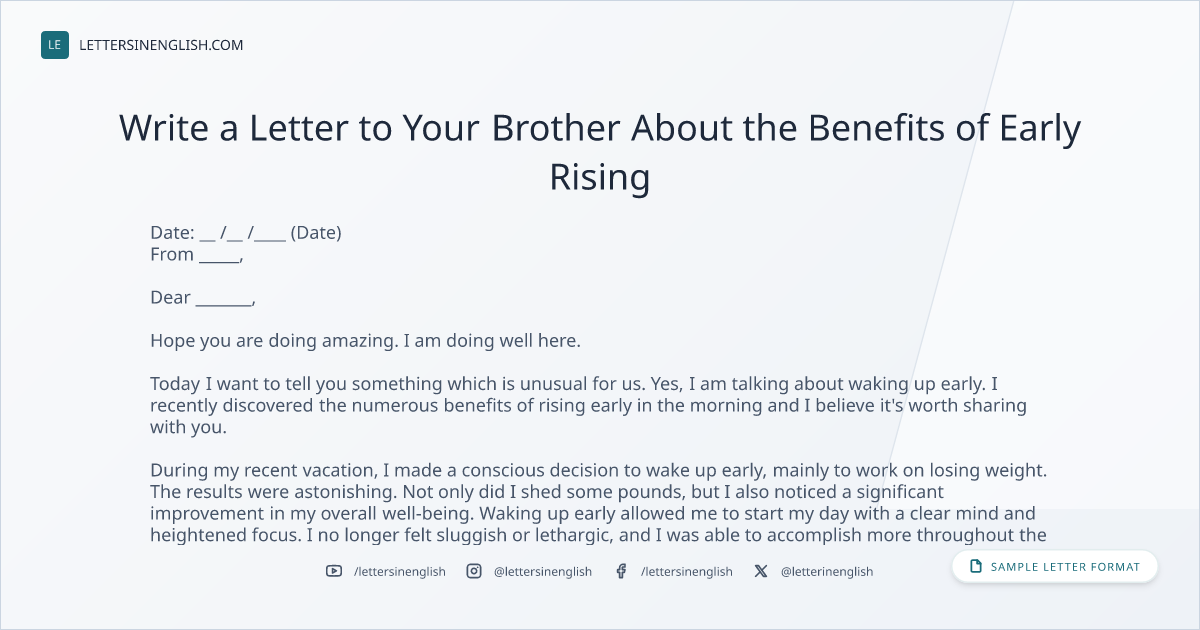1200x630 pixels.
Task: Open the @lettersinenglish Instagram handle
Action: [x=543, y=571]
